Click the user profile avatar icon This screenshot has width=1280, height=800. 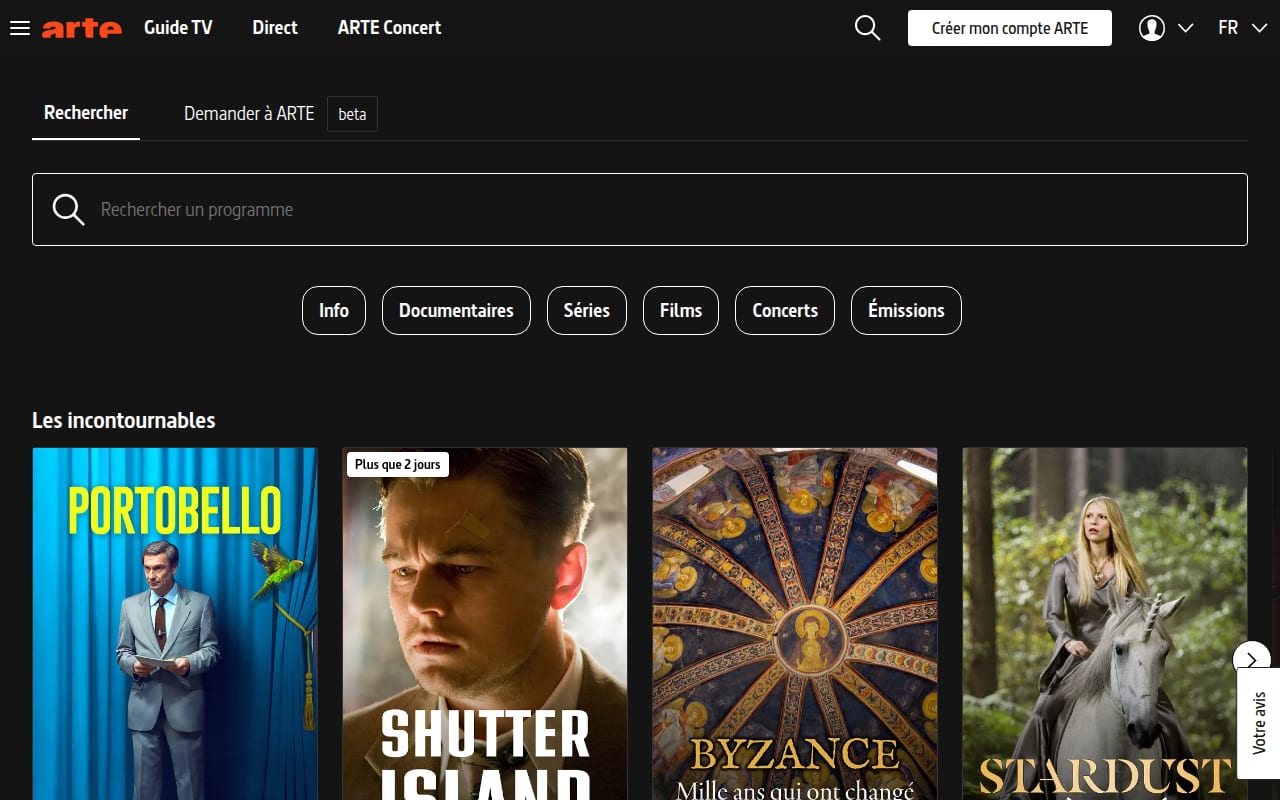(x=1152, y=28)
